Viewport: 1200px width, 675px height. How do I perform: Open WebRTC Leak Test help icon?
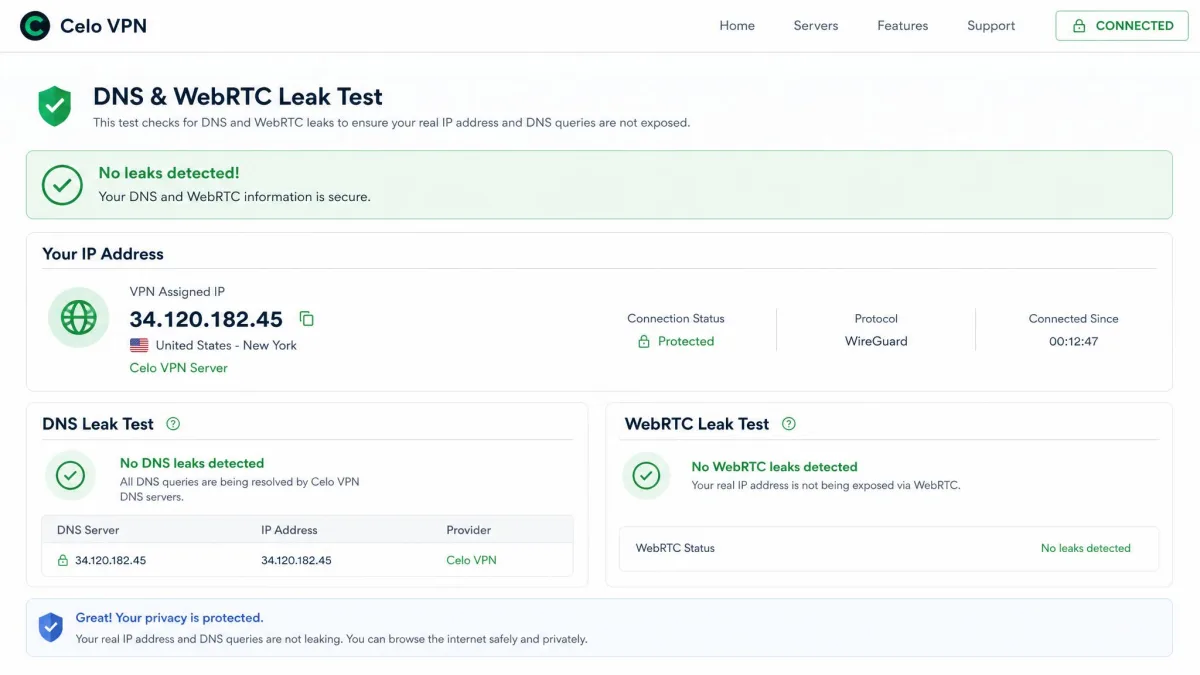coord(789,424)
